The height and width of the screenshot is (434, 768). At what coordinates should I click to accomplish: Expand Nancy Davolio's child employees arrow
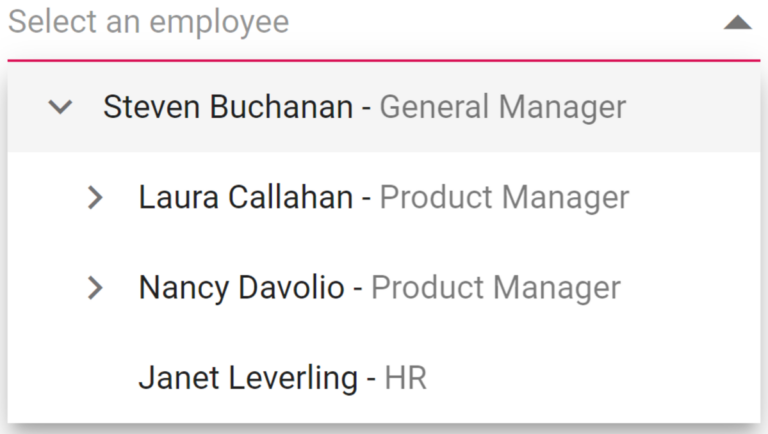(96, 289)
